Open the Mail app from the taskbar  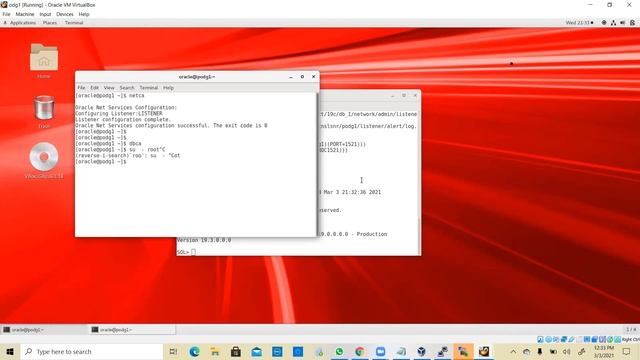tap(256, 351)
